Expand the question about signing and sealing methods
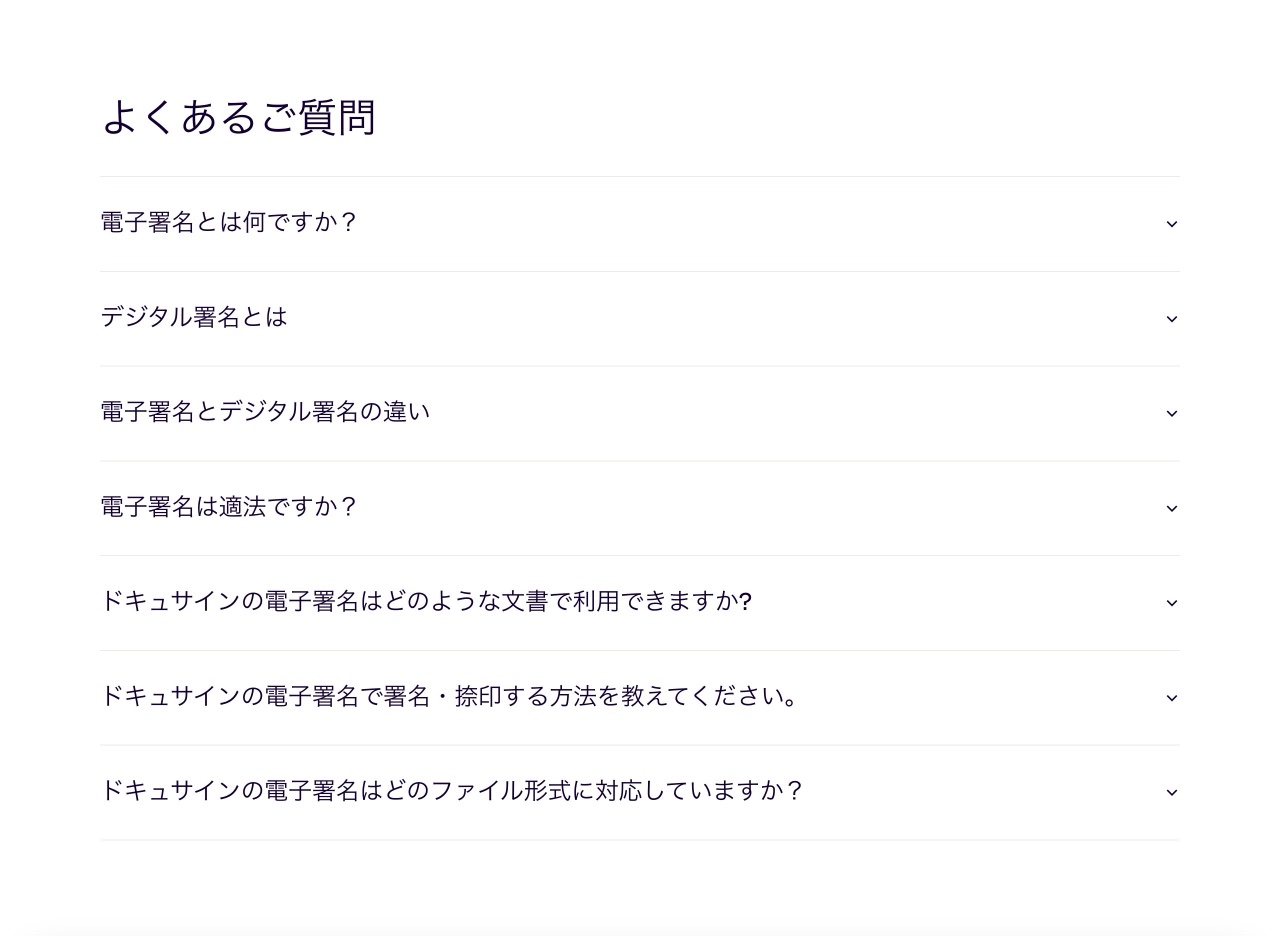 coord(450,696)
